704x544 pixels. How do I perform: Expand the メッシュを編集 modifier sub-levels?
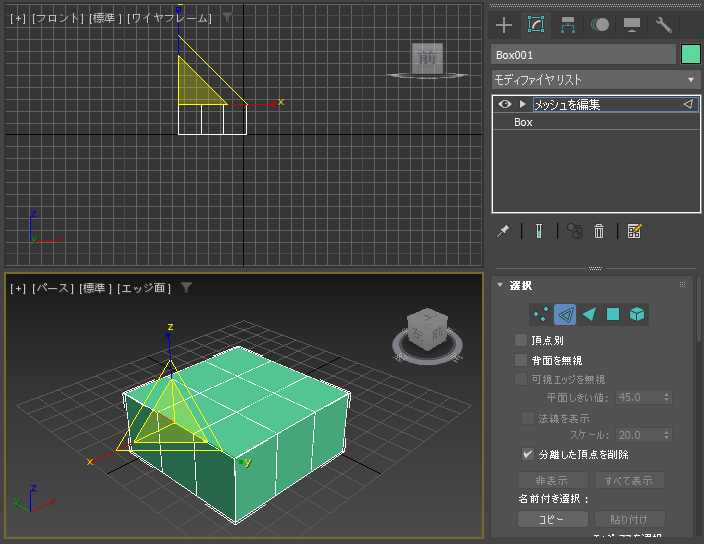(522, 104)
